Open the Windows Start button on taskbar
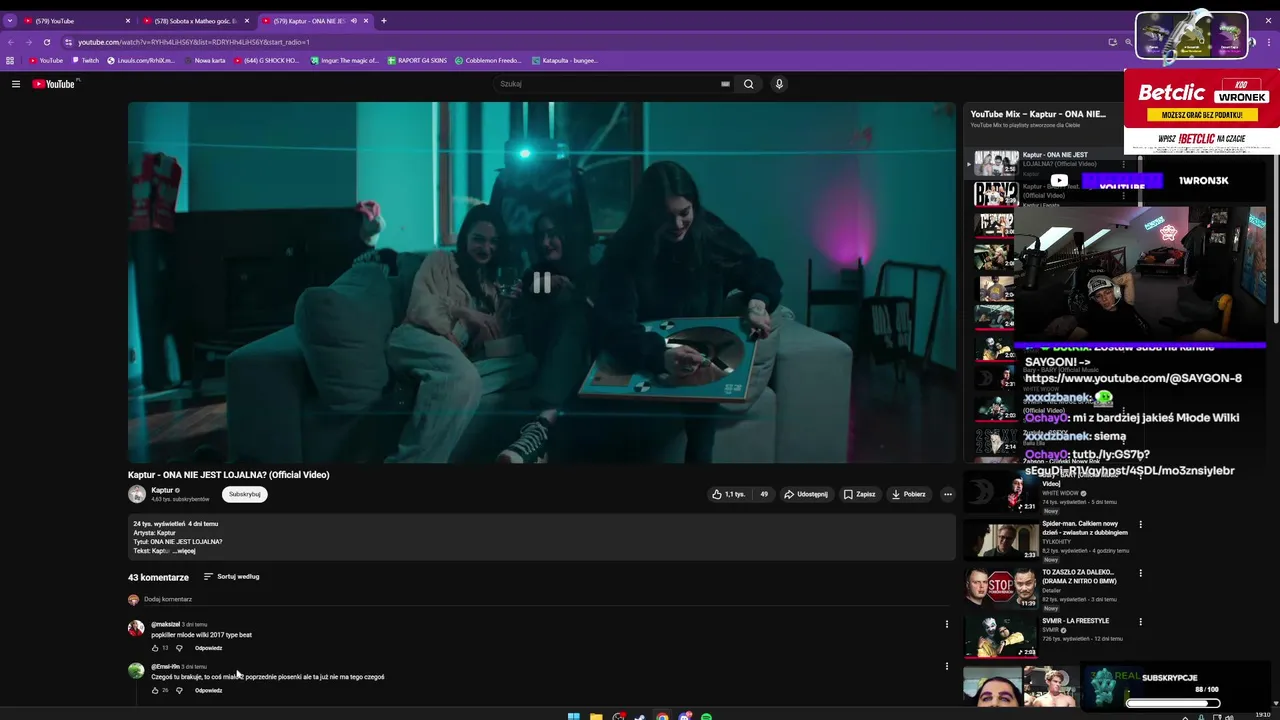Image resolution: width=1280 pixels, height=720 pixels. [x=573, y=716]
